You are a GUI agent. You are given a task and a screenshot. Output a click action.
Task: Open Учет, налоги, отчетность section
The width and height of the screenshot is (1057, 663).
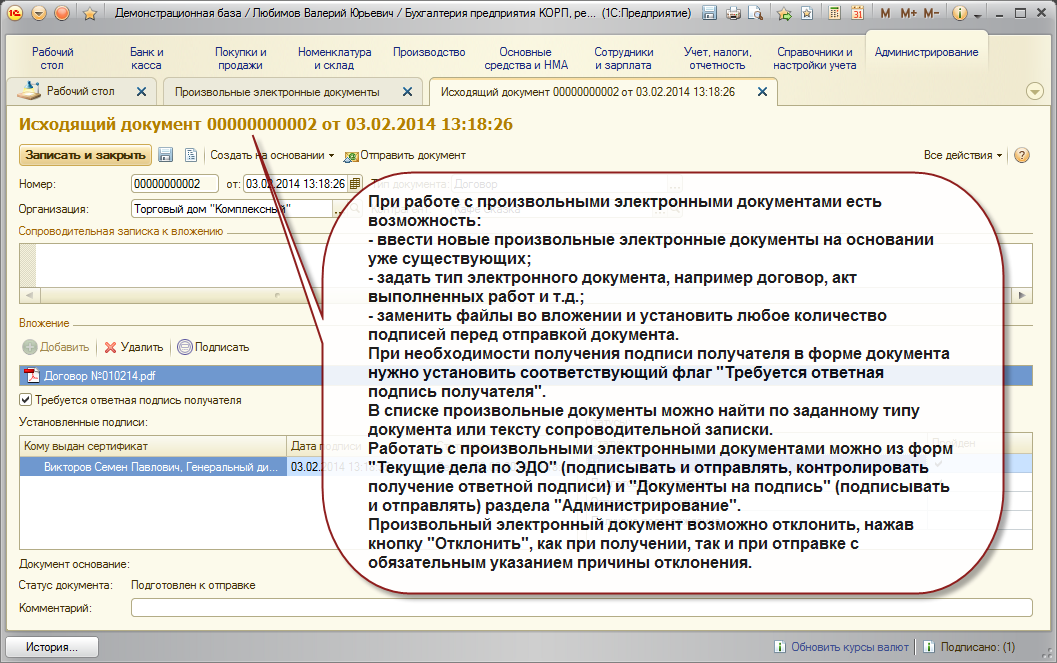point(717,59)
